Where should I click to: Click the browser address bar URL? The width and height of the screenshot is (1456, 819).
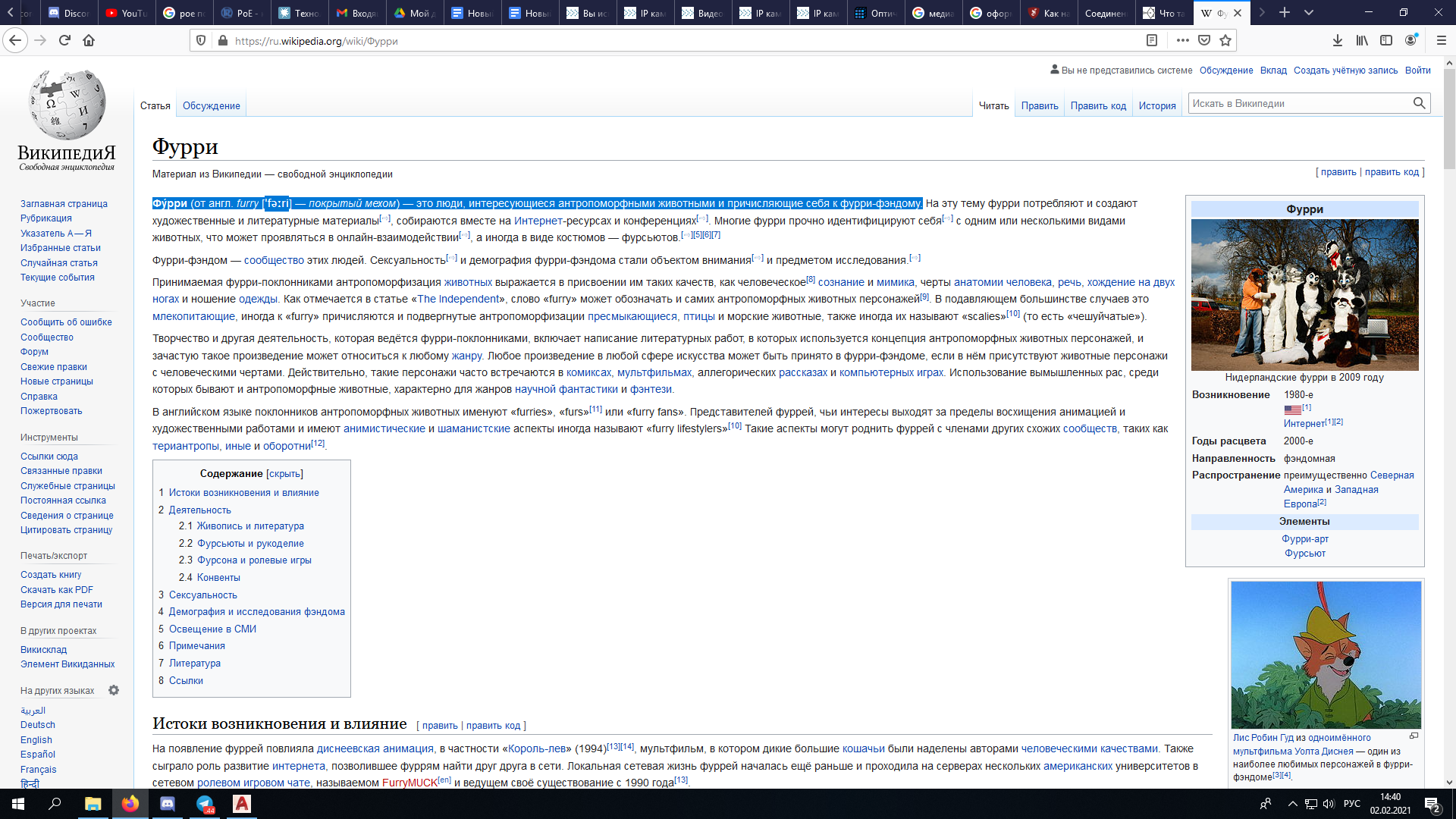click(x=316, y=41)
